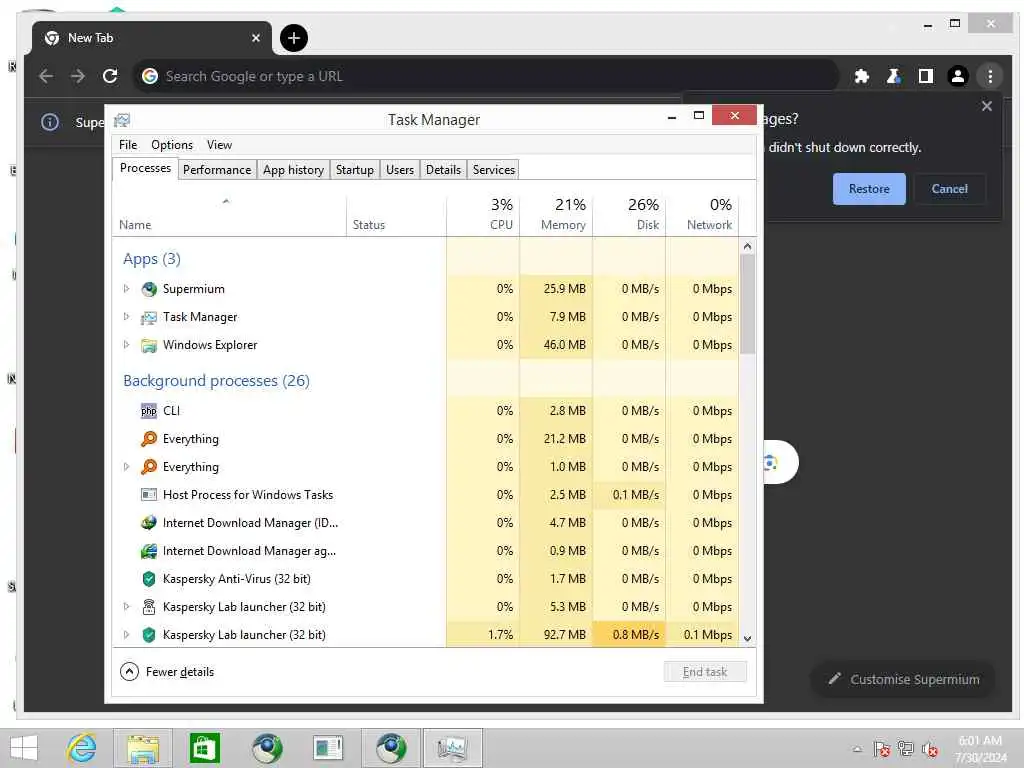Open a new browser tab with plus button

(294, 38)
